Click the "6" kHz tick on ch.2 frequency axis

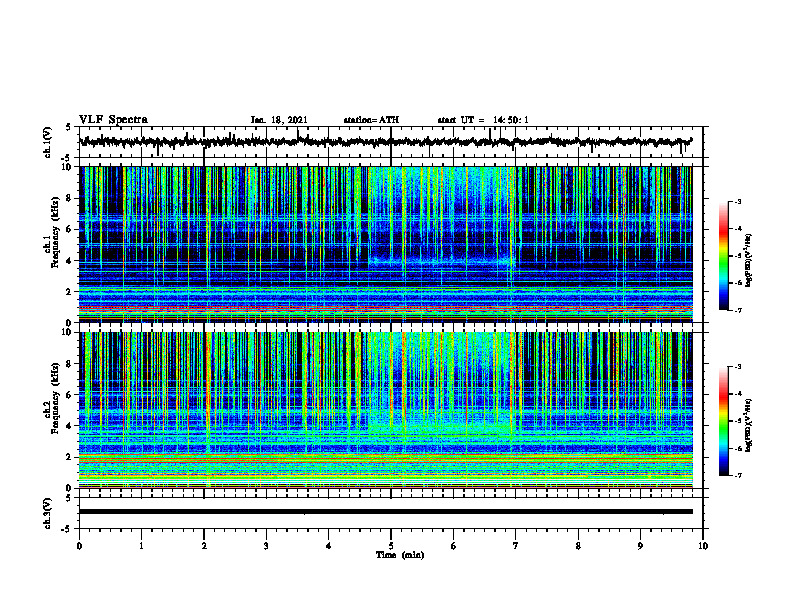71,395
